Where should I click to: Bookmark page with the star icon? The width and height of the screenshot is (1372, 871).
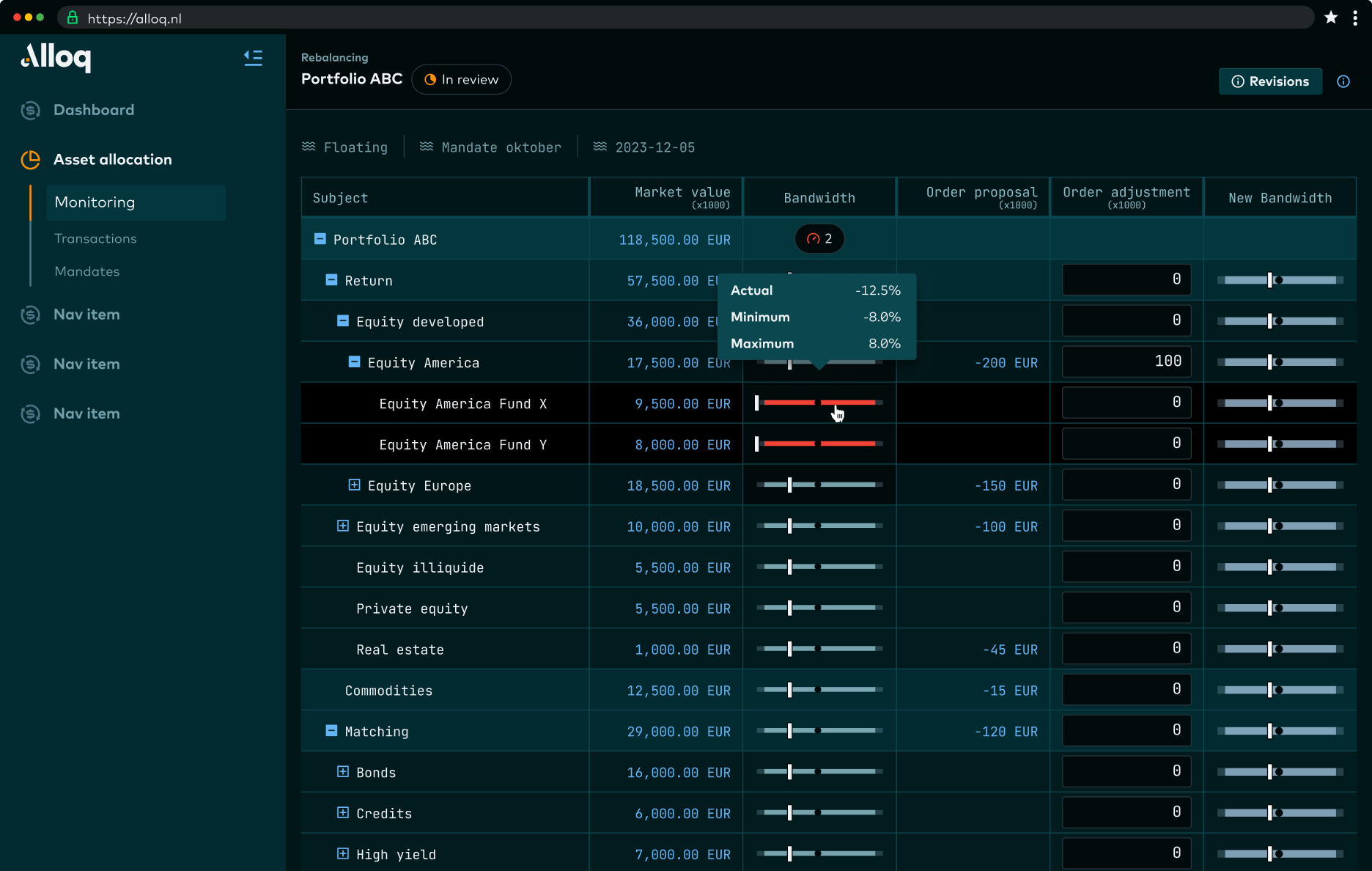(1331, 18)
